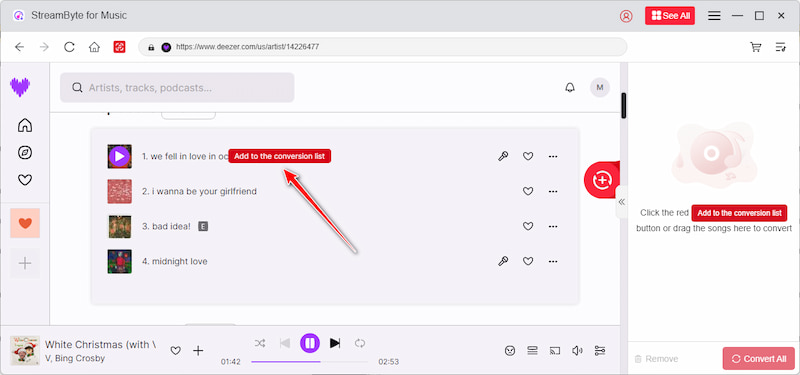Open the conversion playlist icon at top right
Image resolution: width=800 pixels, height=375 pixels.
click(x=781, y=47)
